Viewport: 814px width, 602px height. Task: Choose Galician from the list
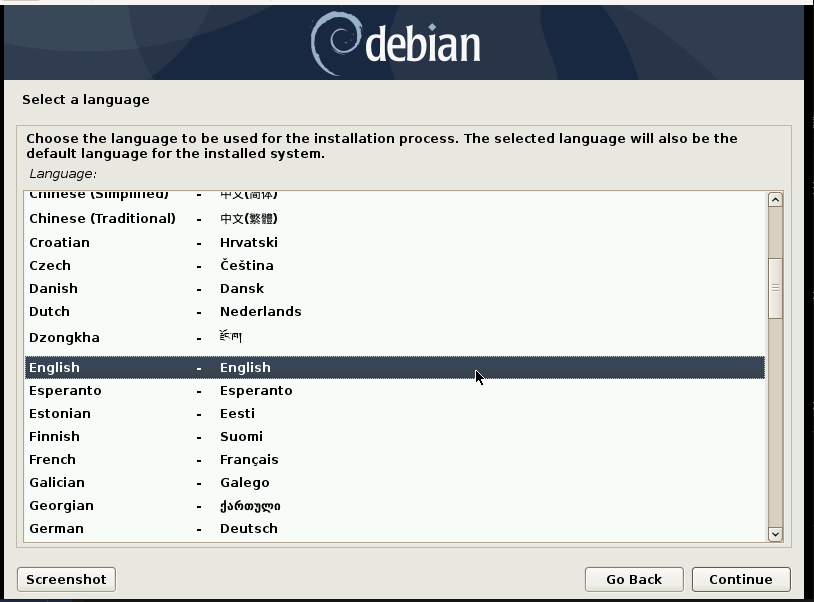tap(395, 483)
